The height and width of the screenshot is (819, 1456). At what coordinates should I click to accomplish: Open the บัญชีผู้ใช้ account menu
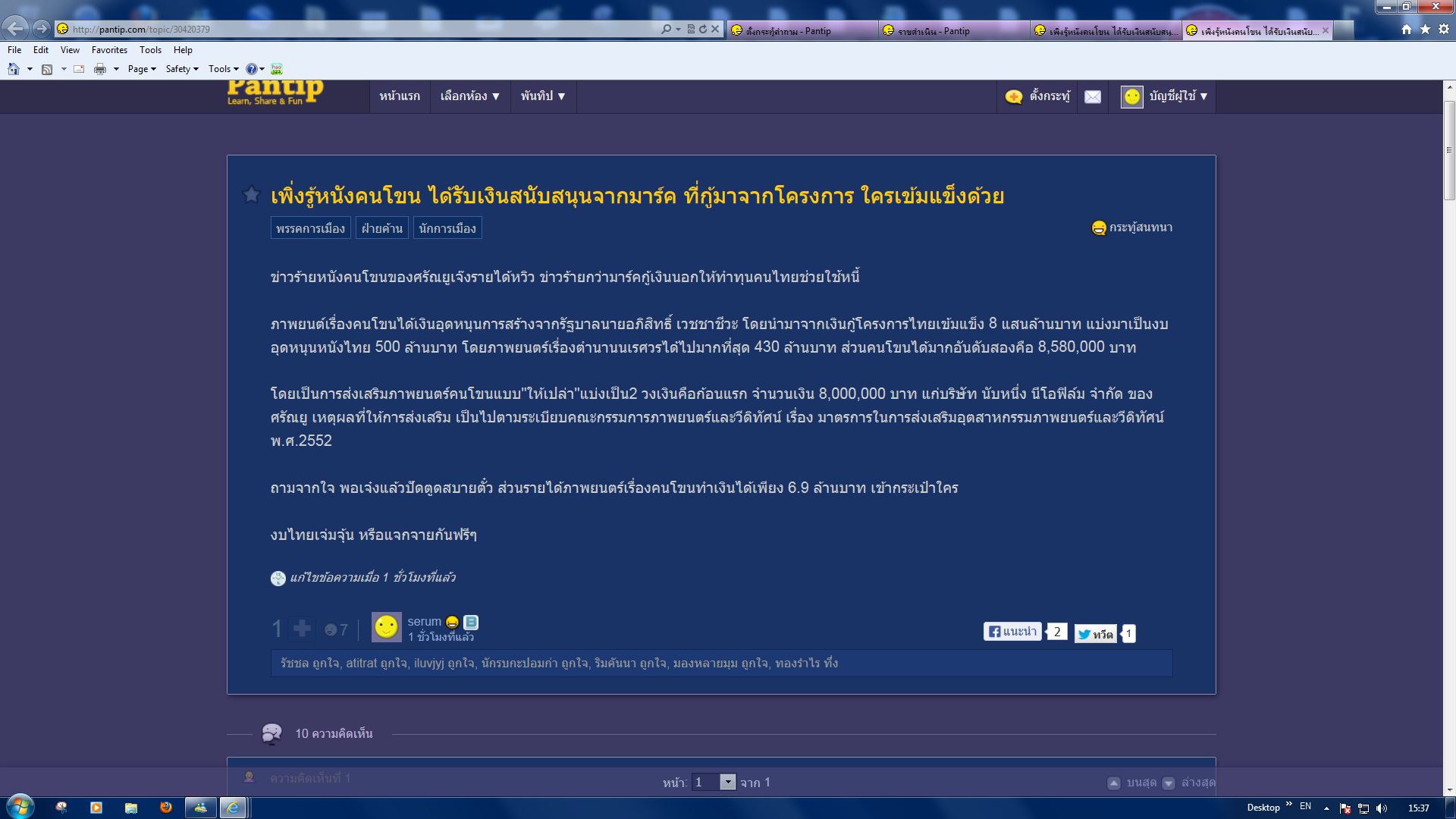(1177, 96)
